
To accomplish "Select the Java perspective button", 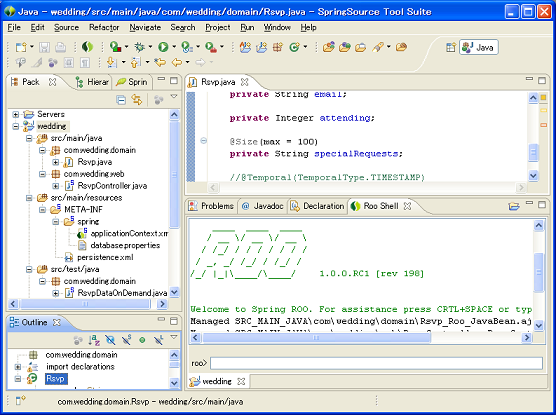I will click(479, 47).
